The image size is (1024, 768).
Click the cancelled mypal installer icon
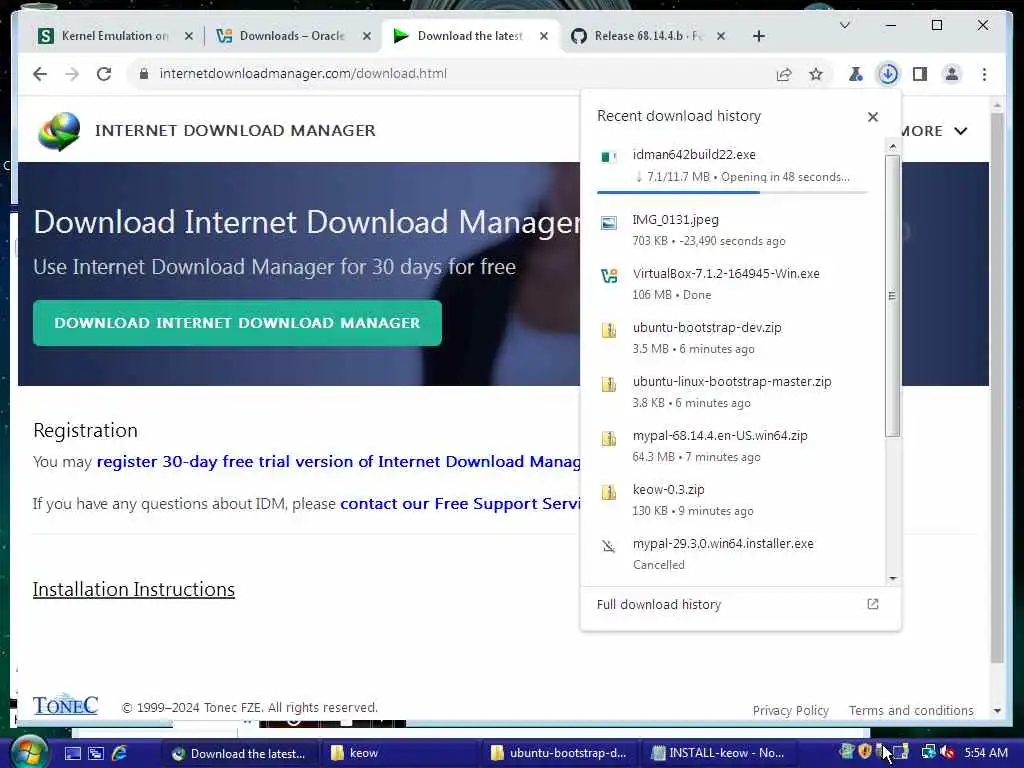coord(609,546)
